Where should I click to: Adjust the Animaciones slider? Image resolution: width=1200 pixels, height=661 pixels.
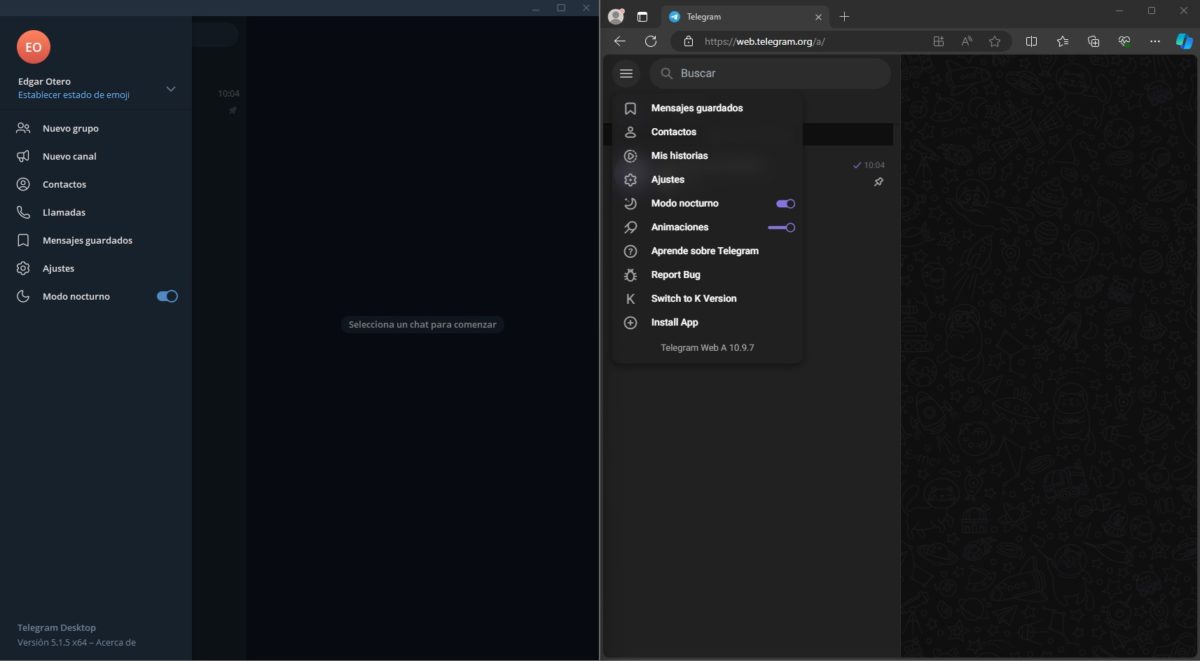[784, 227]
